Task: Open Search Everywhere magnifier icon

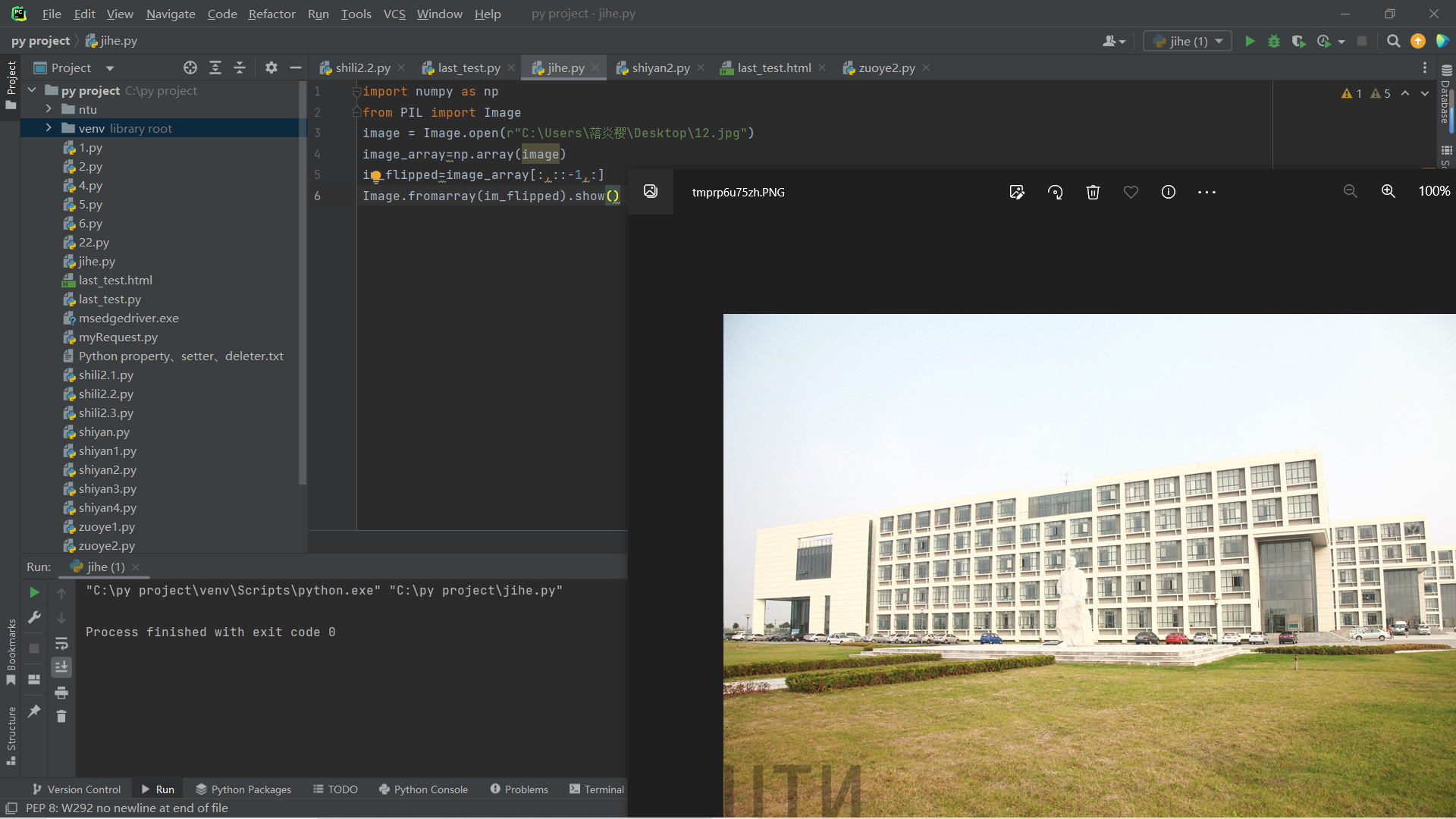Action: (x=1393, y=41)
